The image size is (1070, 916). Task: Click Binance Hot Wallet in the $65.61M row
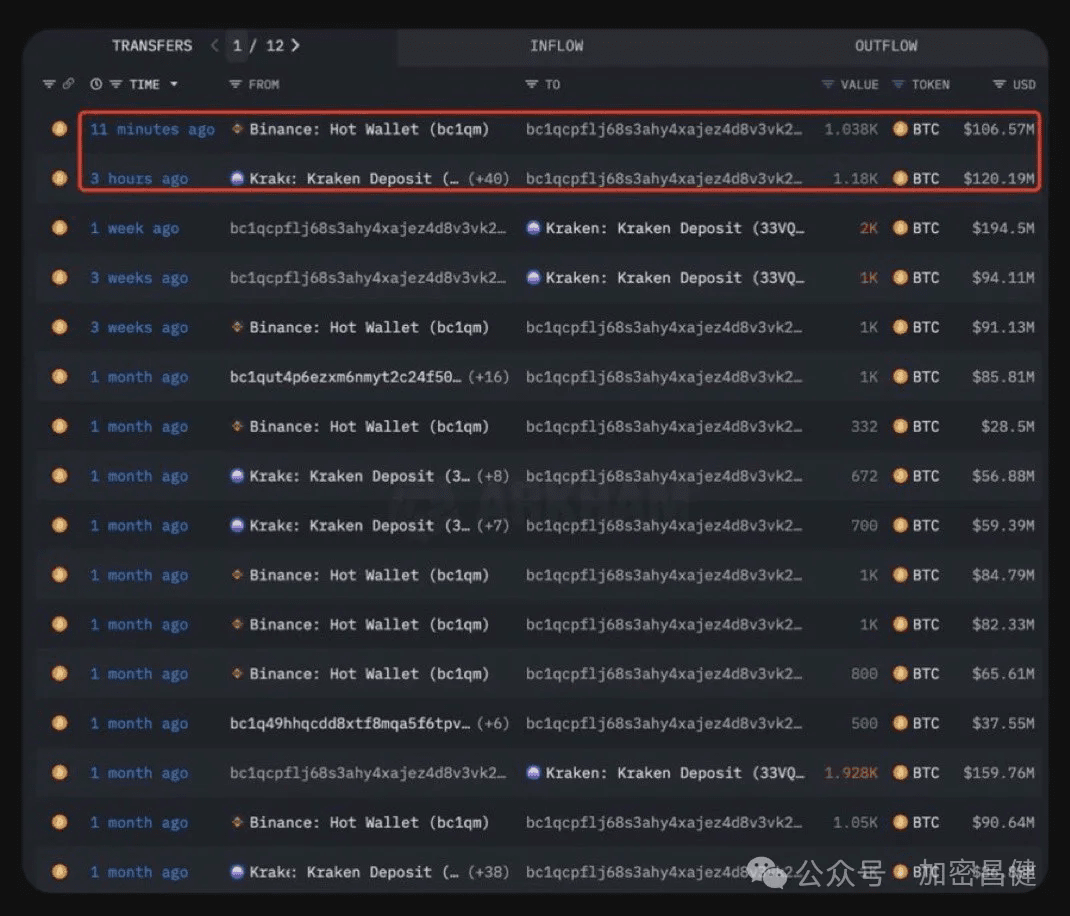click(x=369, y=674)
